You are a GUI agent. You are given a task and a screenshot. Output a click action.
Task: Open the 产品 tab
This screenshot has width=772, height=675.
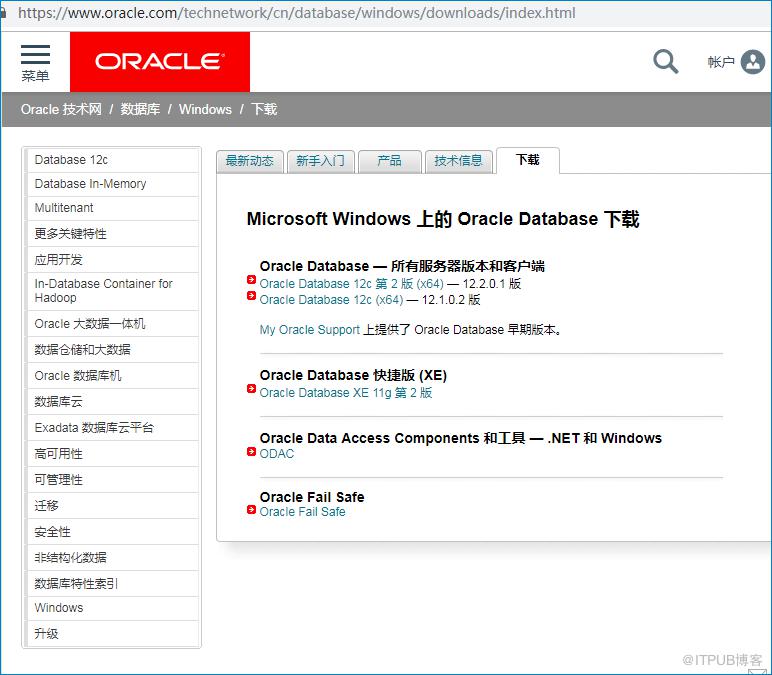[x=389, y=161]
